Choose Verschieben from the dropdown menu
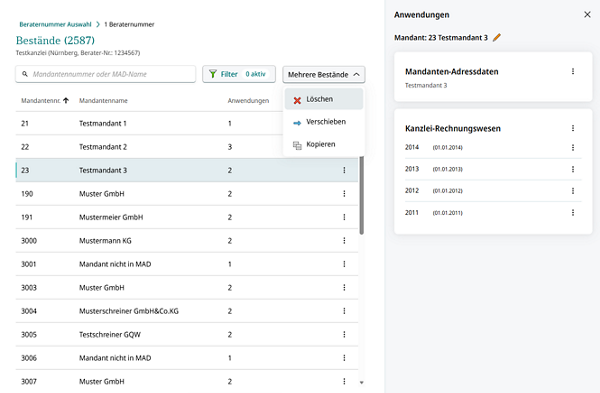This screenshot has height=393, width=600. pos(324,122)
